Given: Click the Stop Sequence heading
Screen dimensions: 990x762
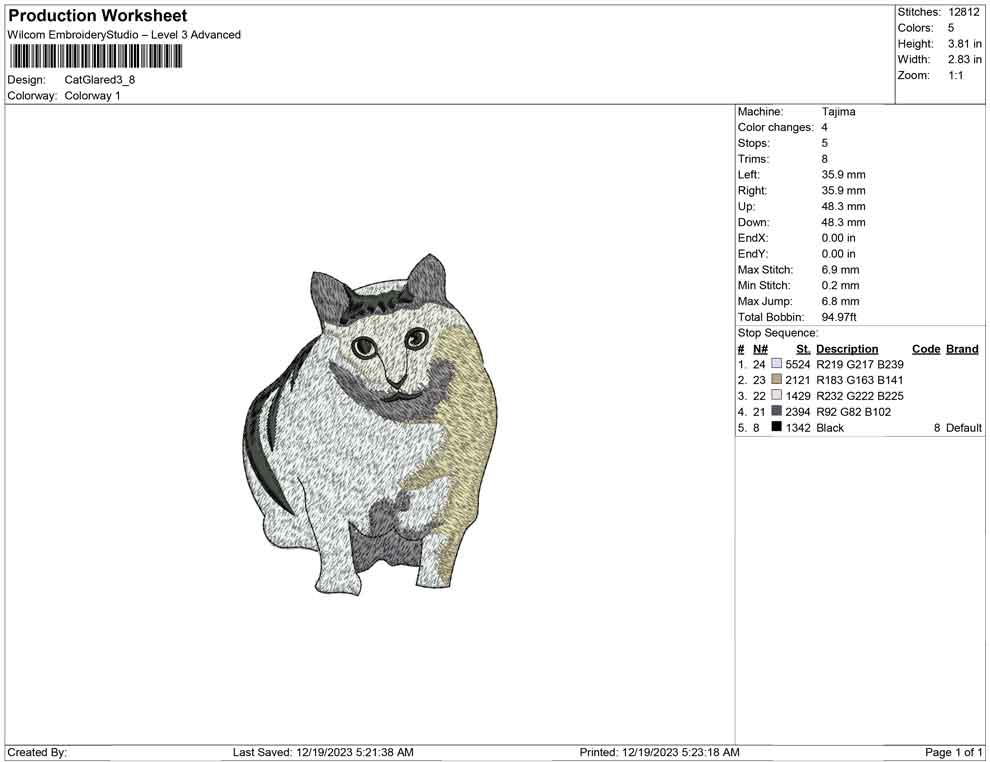Looking at the screenshot, I should [777, 332].
